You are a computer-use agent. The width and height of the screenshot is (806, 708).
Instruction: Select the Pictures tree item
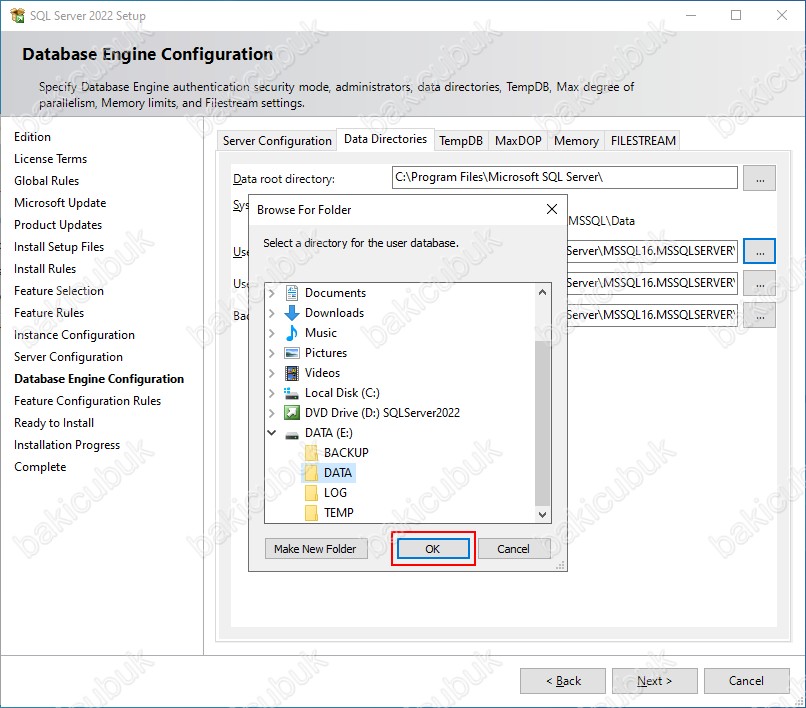pyautogui.click(x=326, y=353)
